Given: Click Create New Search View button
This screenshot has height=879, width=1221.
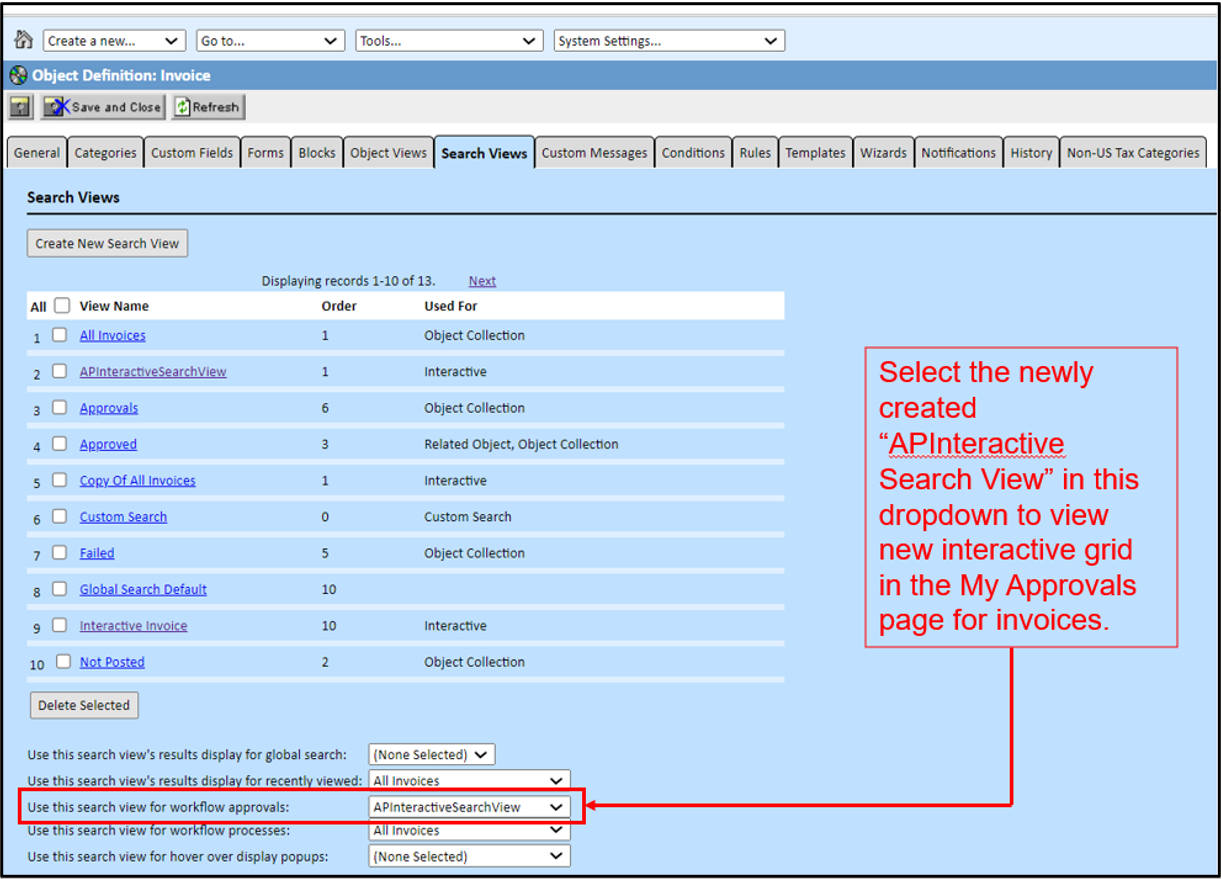Looking at the screenshot, I should point(107,243).
